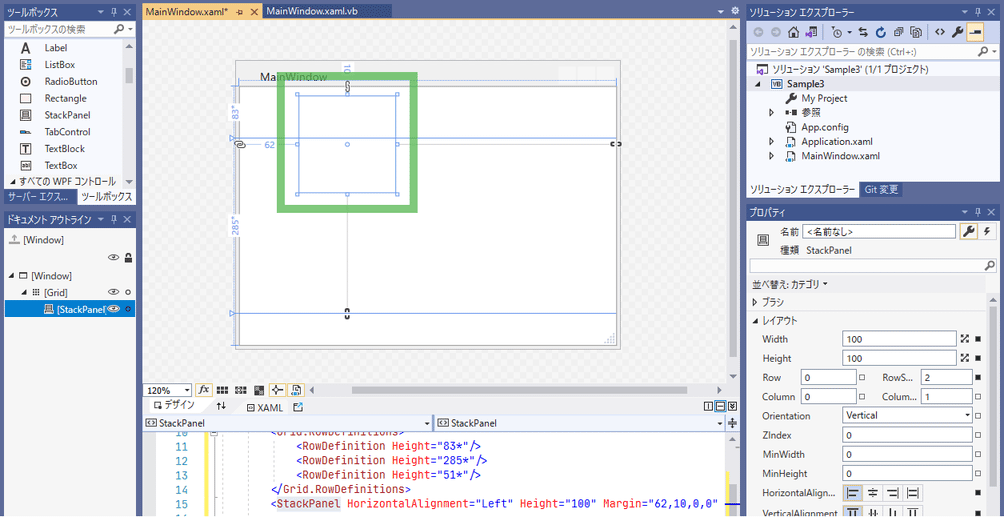1004x517 pixels.
Task: Expand the ブラシ property category
Action: pos(755,302)
